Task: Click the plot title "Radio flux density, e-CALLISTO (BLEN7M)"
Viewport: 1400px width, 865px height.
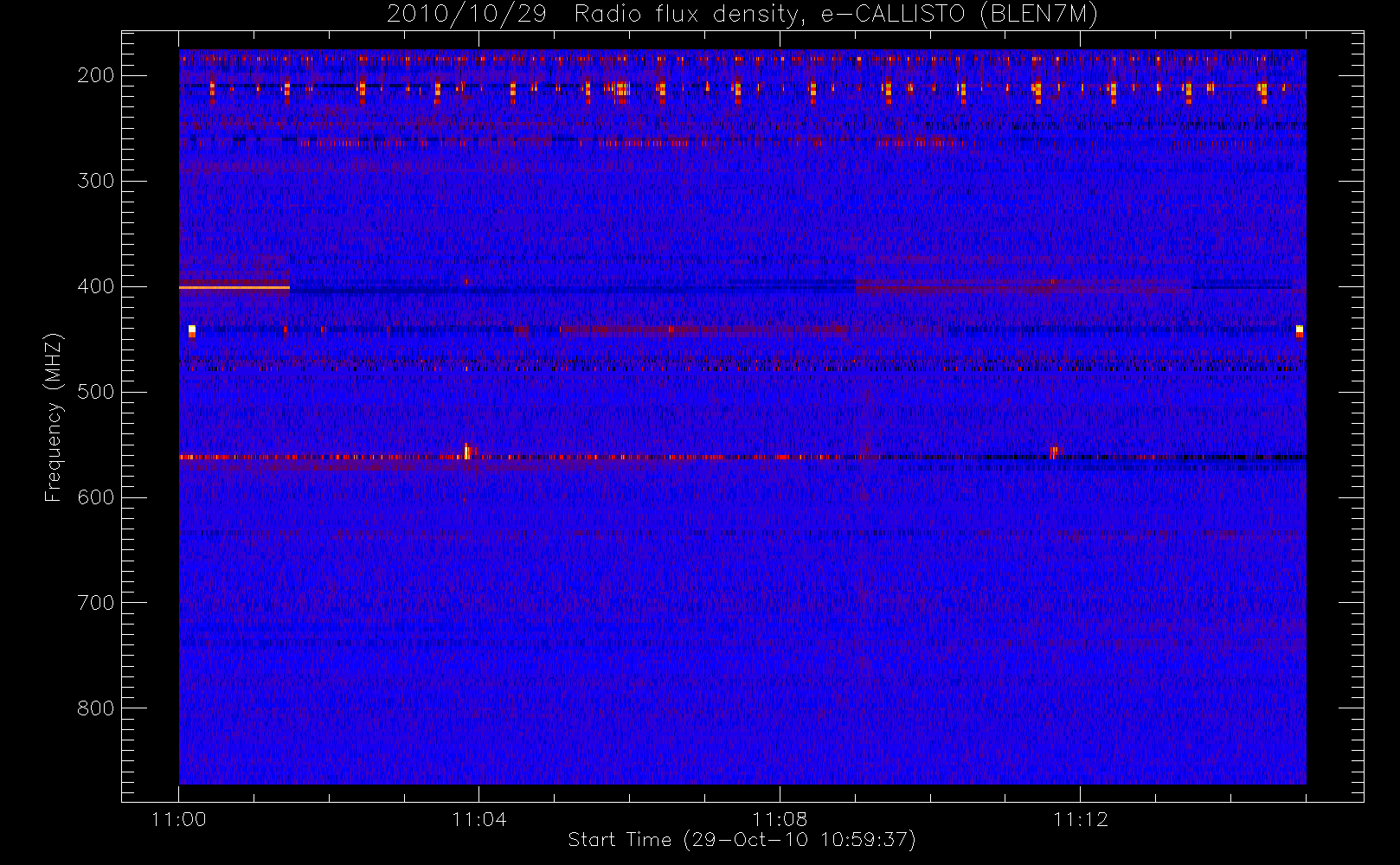Action: pos(836,15)
